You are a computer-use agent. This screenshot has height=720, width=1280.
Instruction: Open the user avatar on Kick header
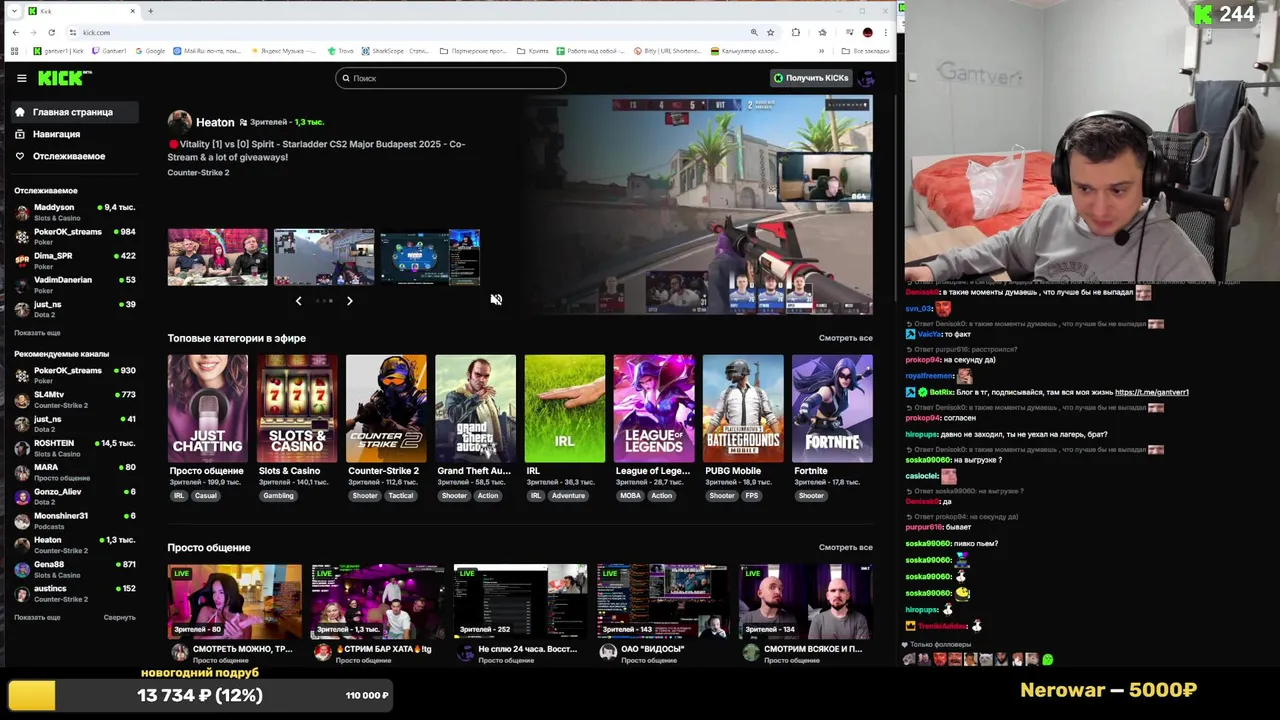(x=866, y=78)
